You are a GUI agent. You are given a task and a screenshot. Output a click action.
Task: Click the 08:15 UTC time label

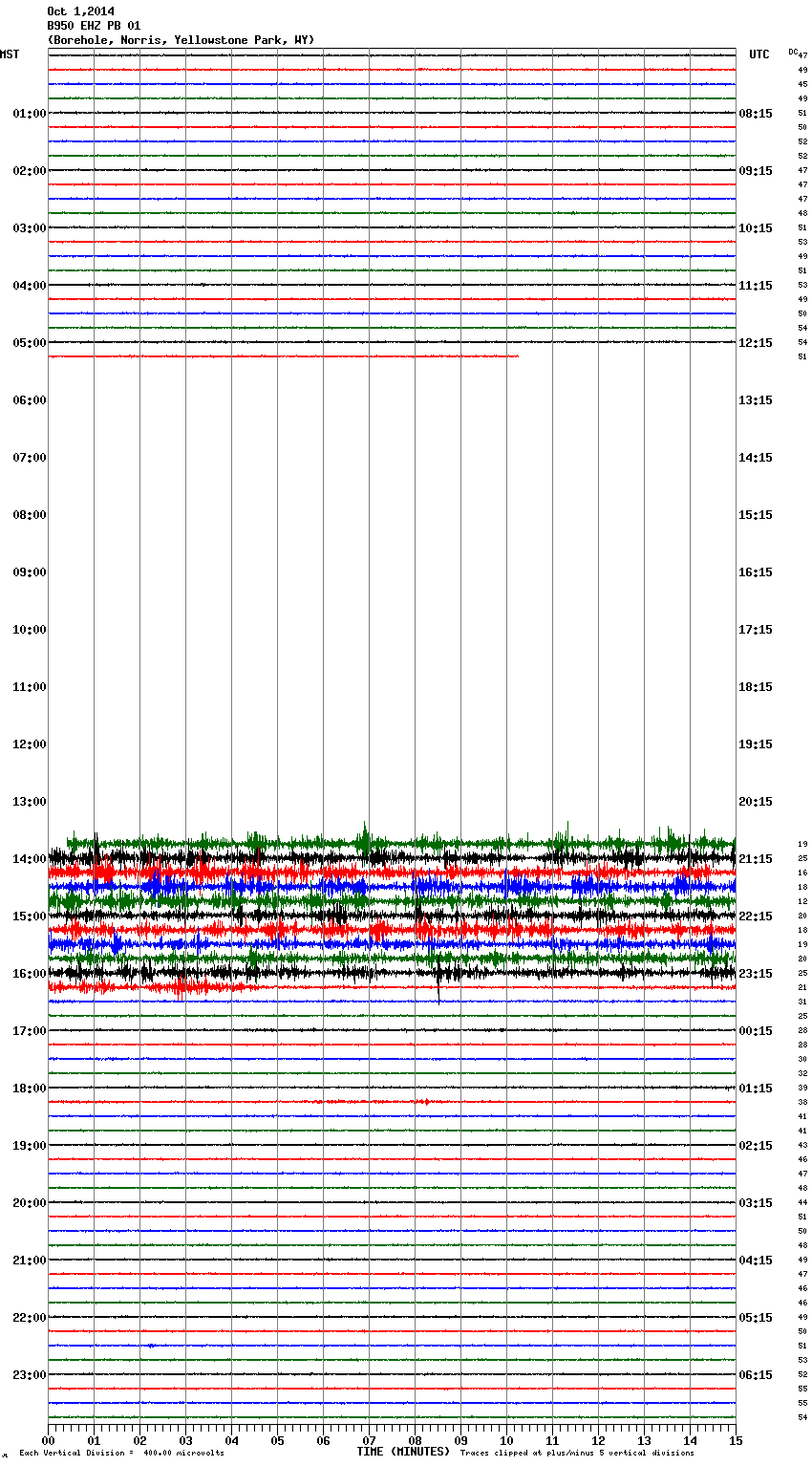756,114
